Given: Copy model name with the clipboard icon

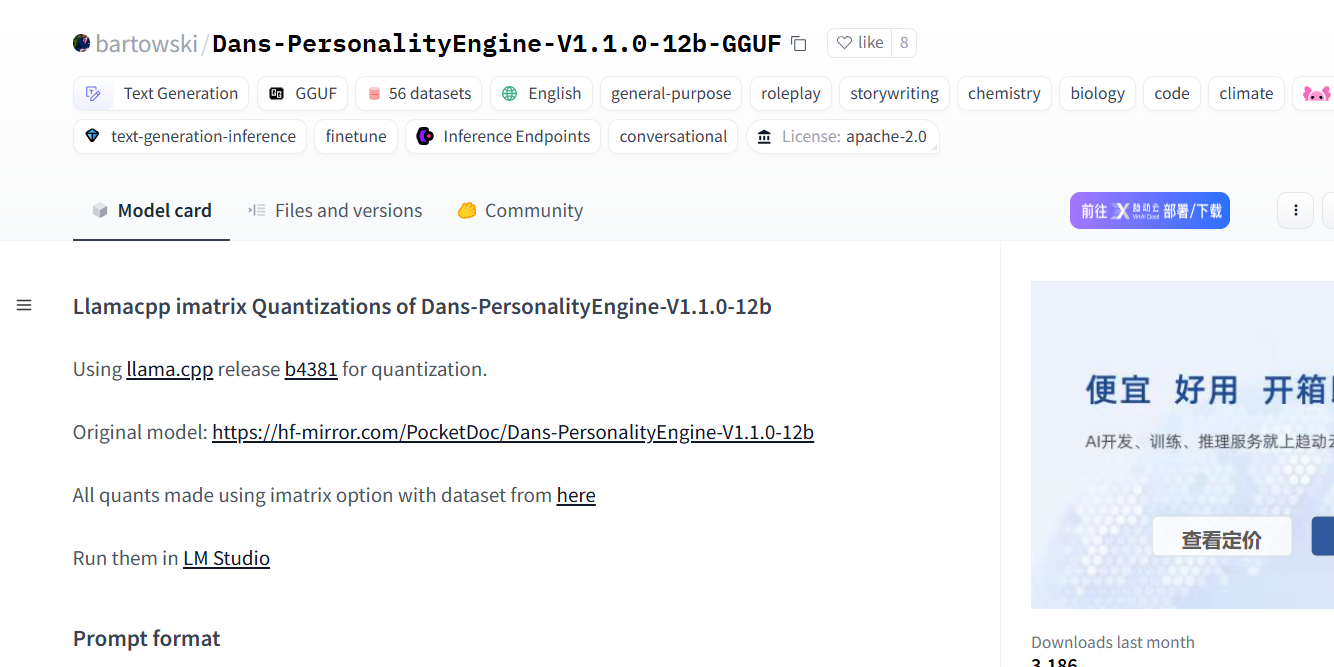Looking at the screenshot, I should coord(798,43).
